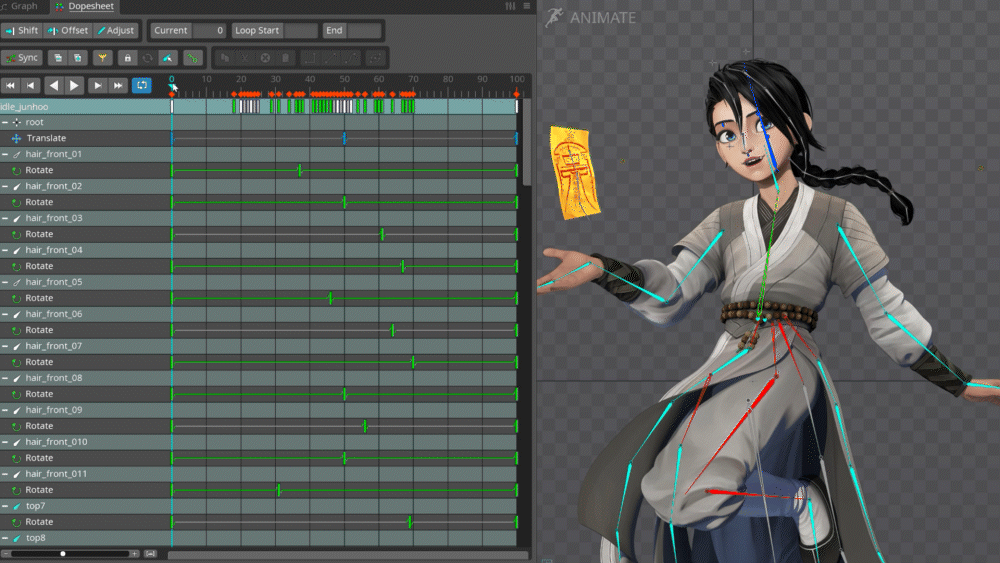Click the Offset keys button
This screenshot has height=563, width=1000.
(68, 31)
